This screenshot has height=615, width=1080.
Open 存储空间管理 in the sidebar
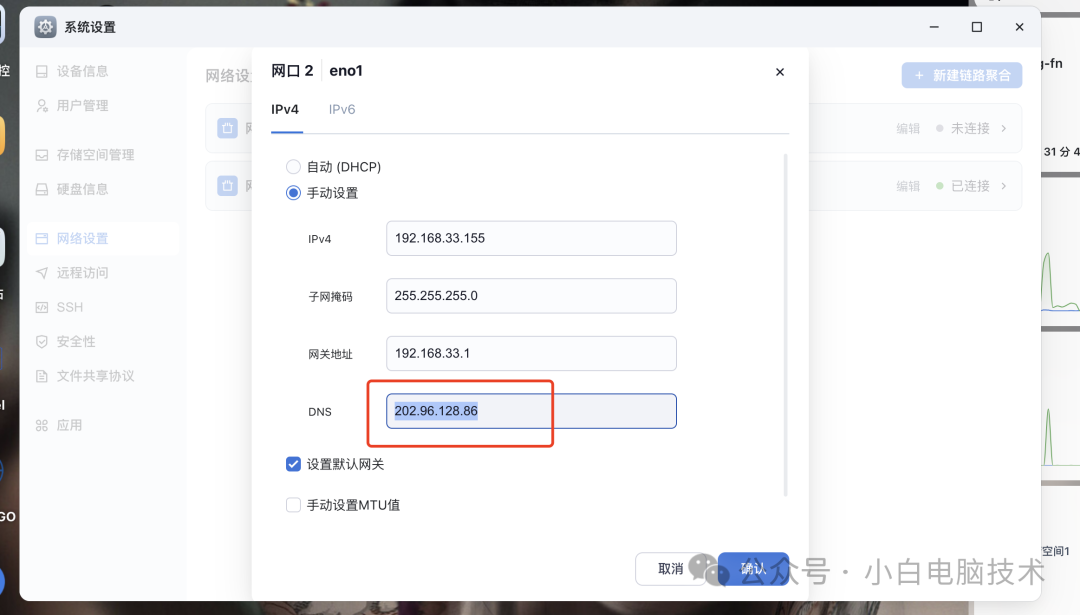click(94, 154)
